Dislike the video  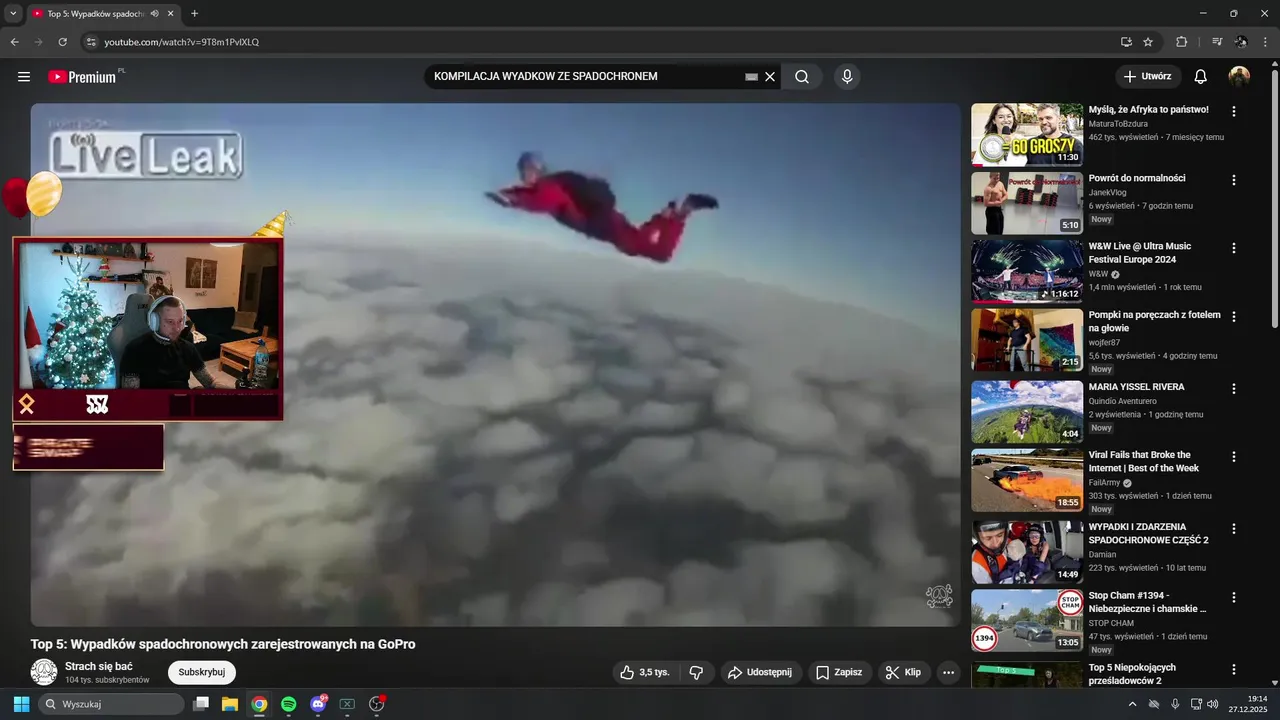click(697, 672)
